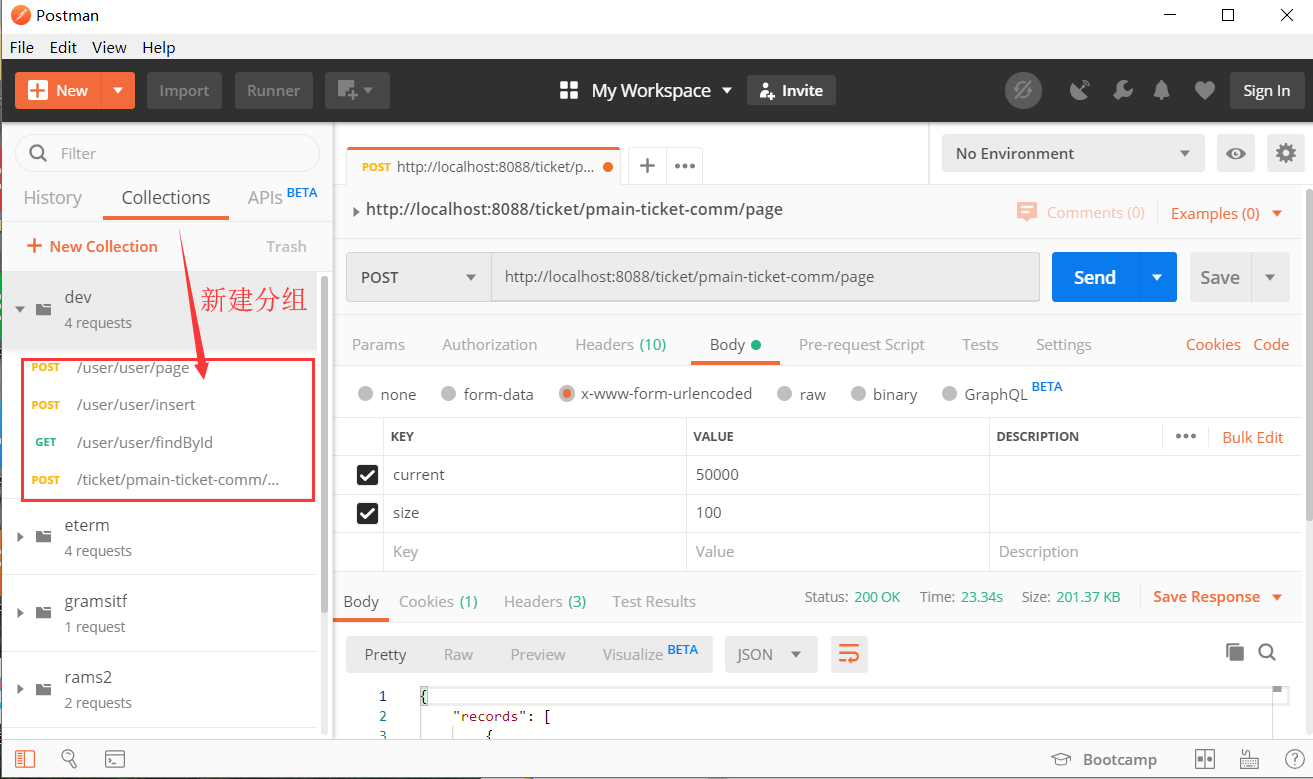Click the request URL input field
This screenshot has width=1313, height=779.
(x=765, y=277)
